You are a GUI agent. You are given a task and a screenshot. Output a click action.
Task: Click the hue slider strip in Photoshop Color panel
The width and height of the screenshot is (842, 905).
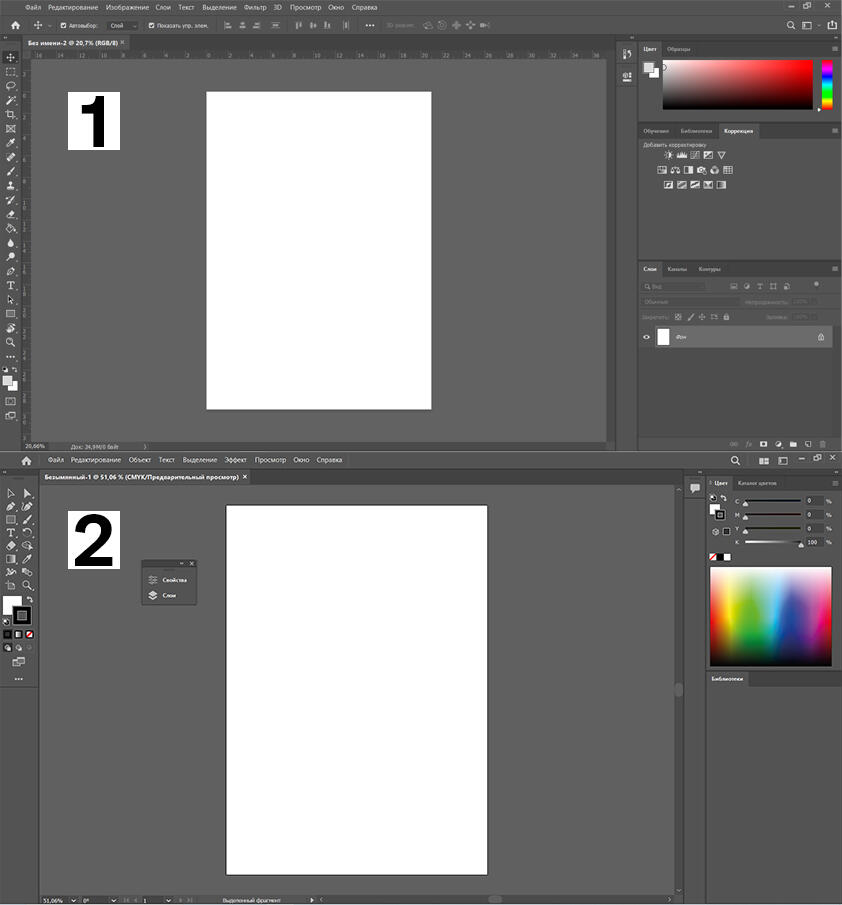tap(827, 84)
